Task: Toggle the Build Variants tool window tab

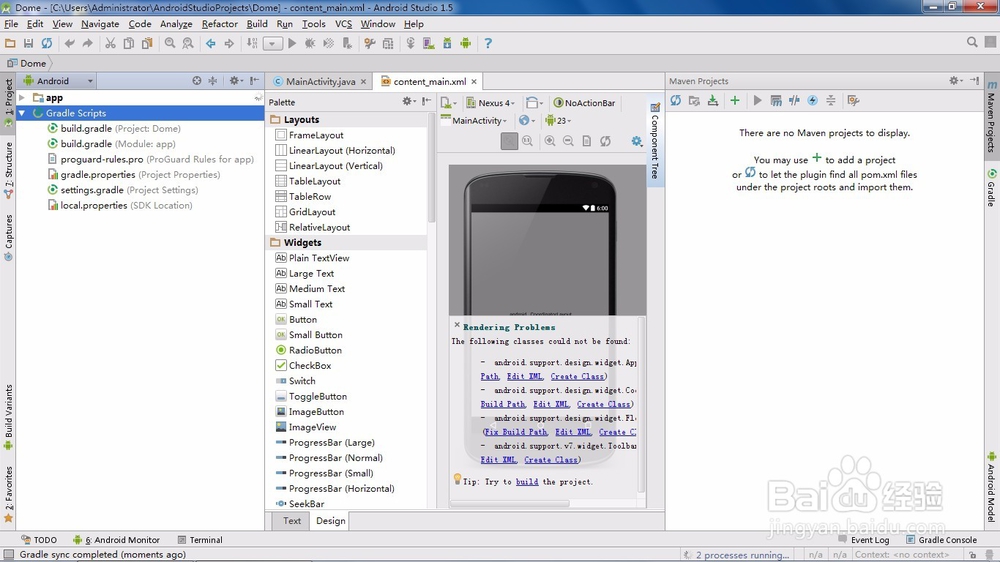Action: pos(8,417)
